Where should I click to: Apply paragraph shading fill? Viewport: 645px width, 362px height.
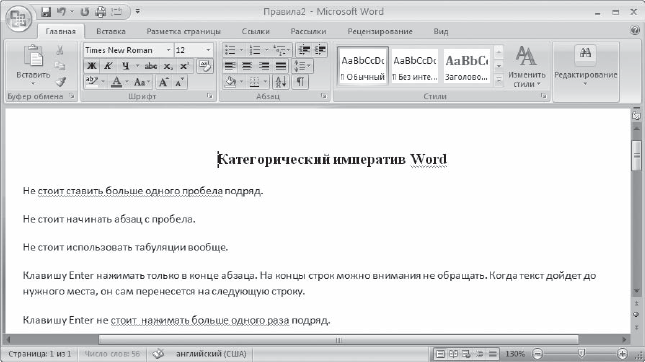231,82
